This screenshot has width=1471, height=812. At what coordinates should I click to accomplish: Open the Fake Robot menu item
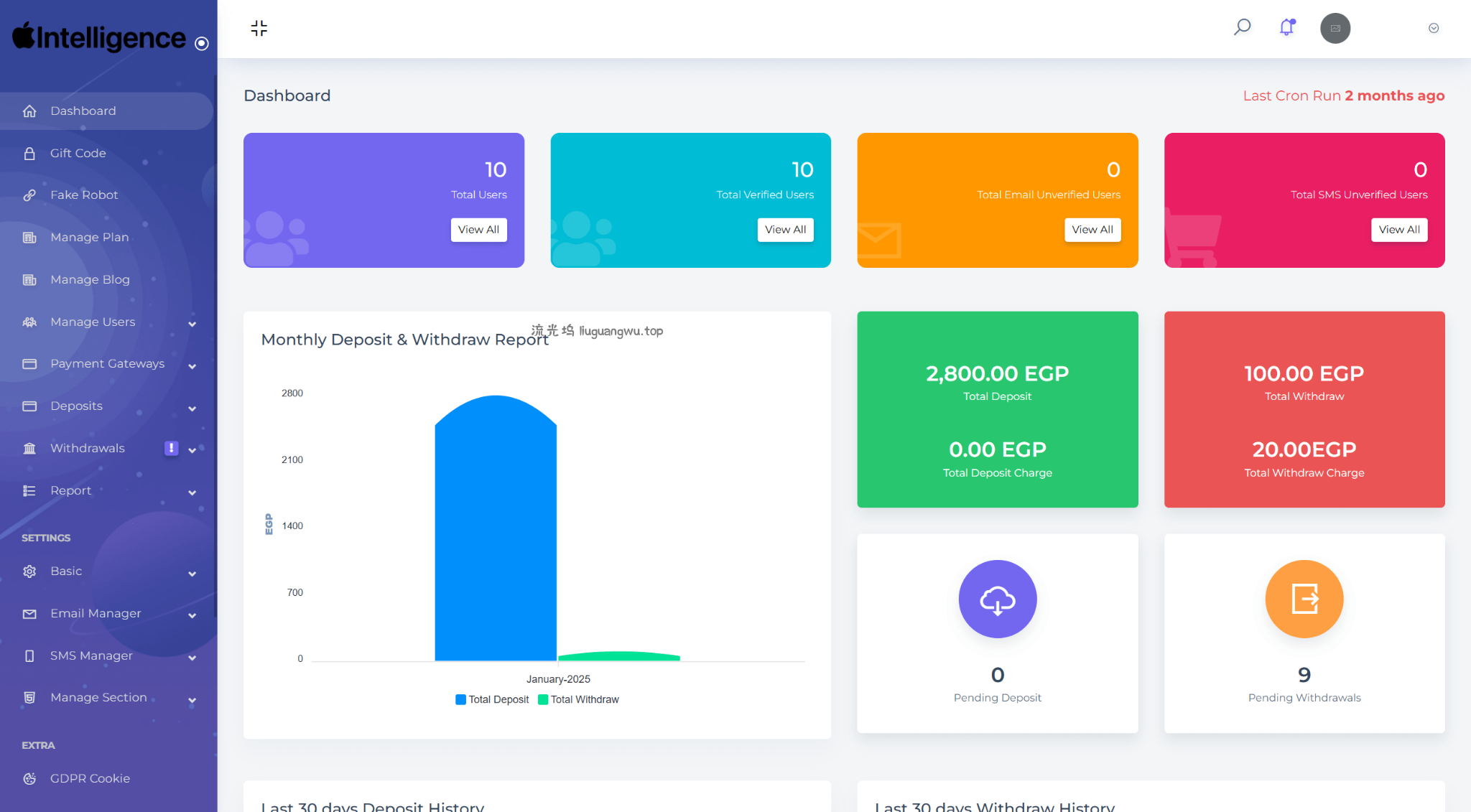pyautogui.click(x=83, y=195)
